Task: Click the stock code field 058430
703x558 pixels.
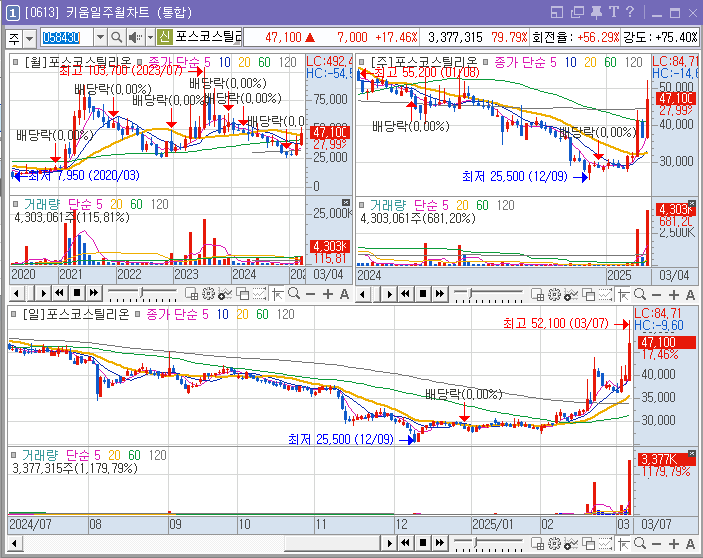Action: [x=67, y=37]
